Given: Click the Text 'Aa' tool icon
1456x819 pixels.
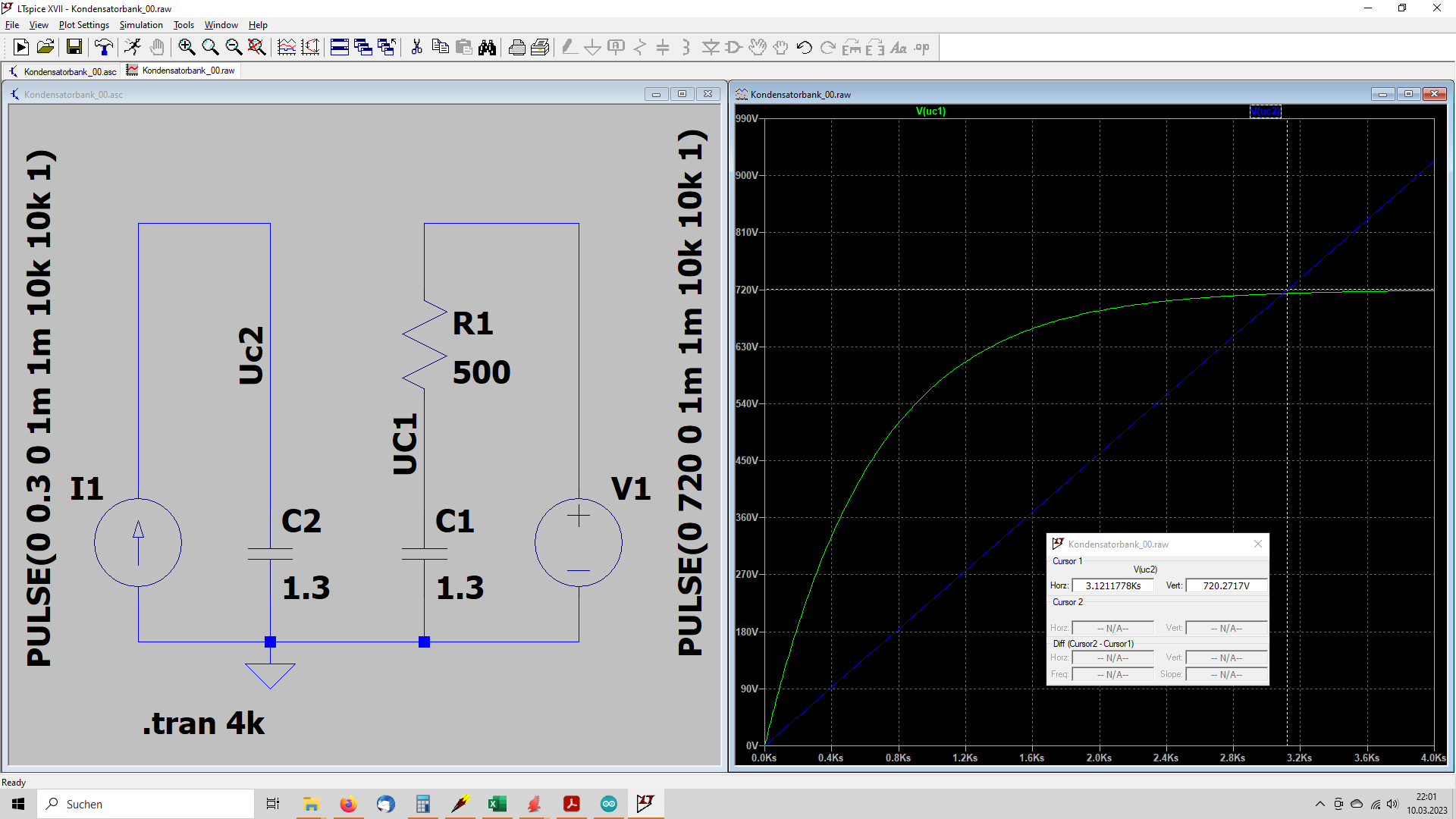Looking at the screenshot, I should (898, 47).
